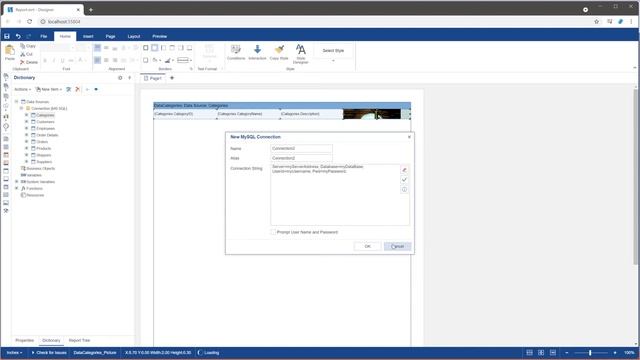Click Cancel in New MySQL Connection dialog
The image size is (640, 360).
(x=398, y=246)
